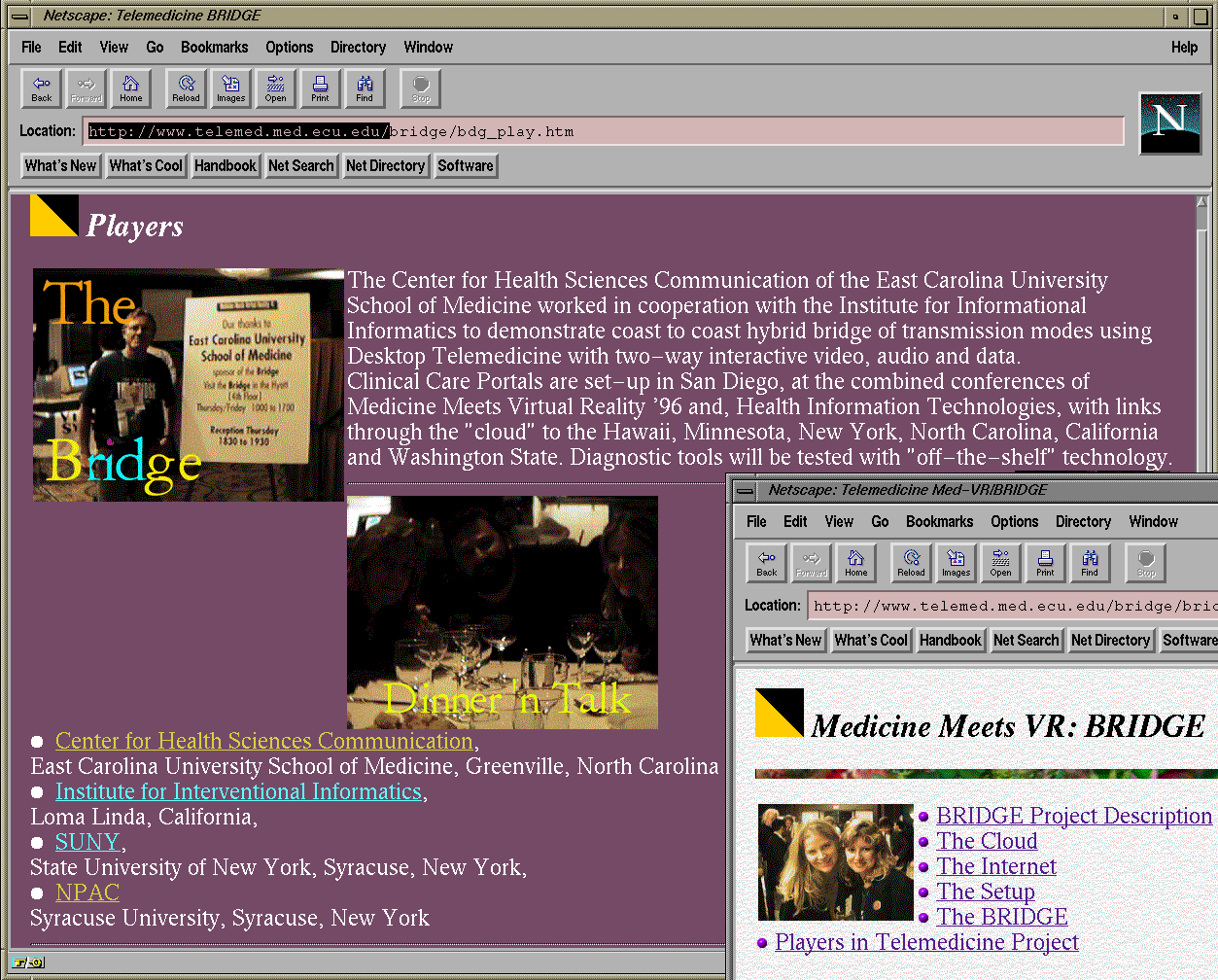Screen dimensions: 1218x980
Task: Open Options menu in Med-VR/BRIDGE window
Action: tap(1015, 521)
